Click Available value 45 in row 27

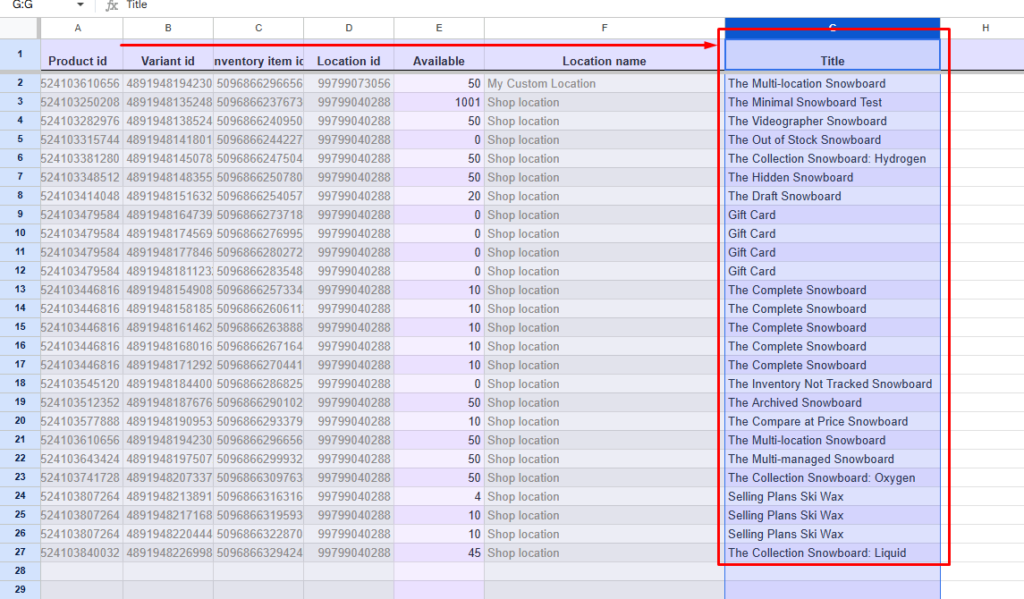click(x=439, y=553)
